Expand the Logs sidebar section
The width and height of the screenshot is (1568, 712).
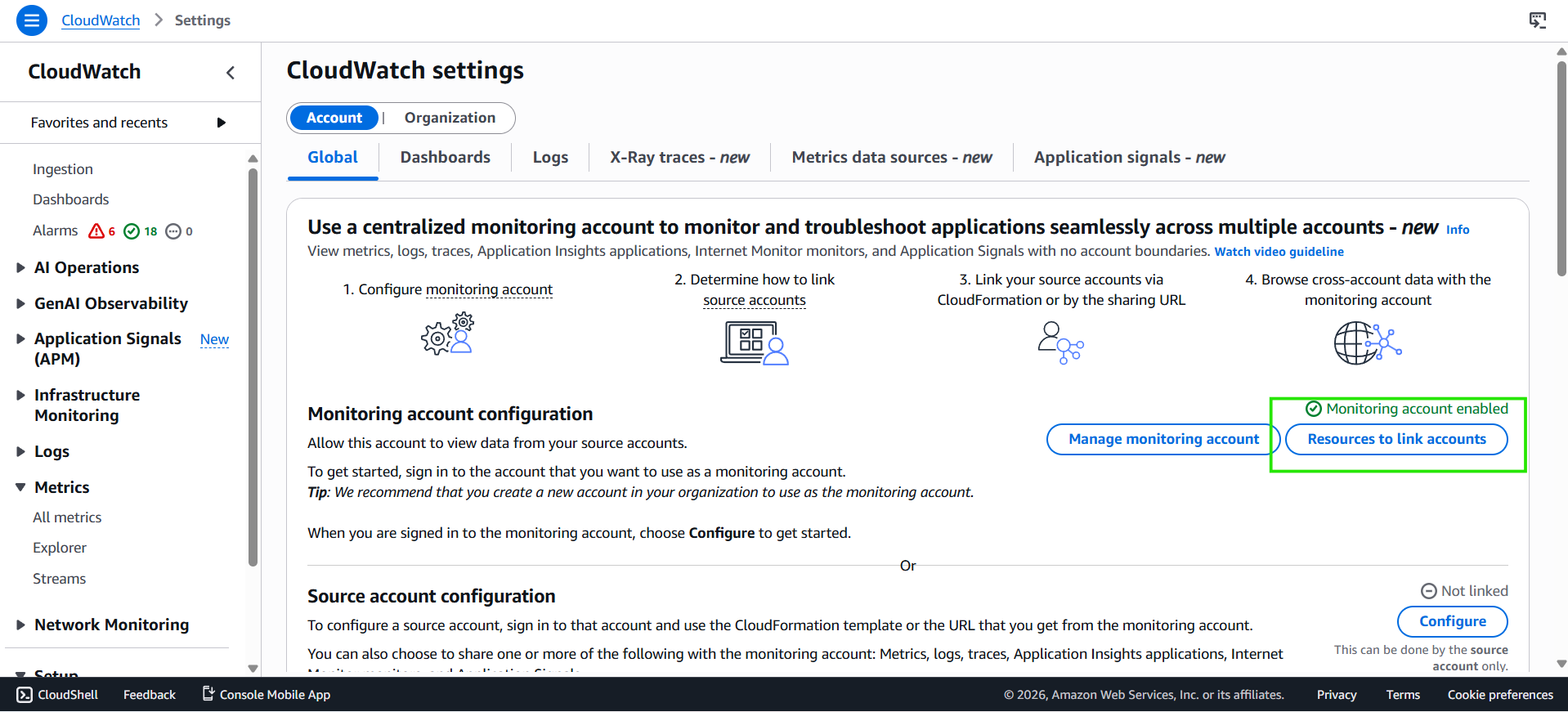[x=21, y=452]
